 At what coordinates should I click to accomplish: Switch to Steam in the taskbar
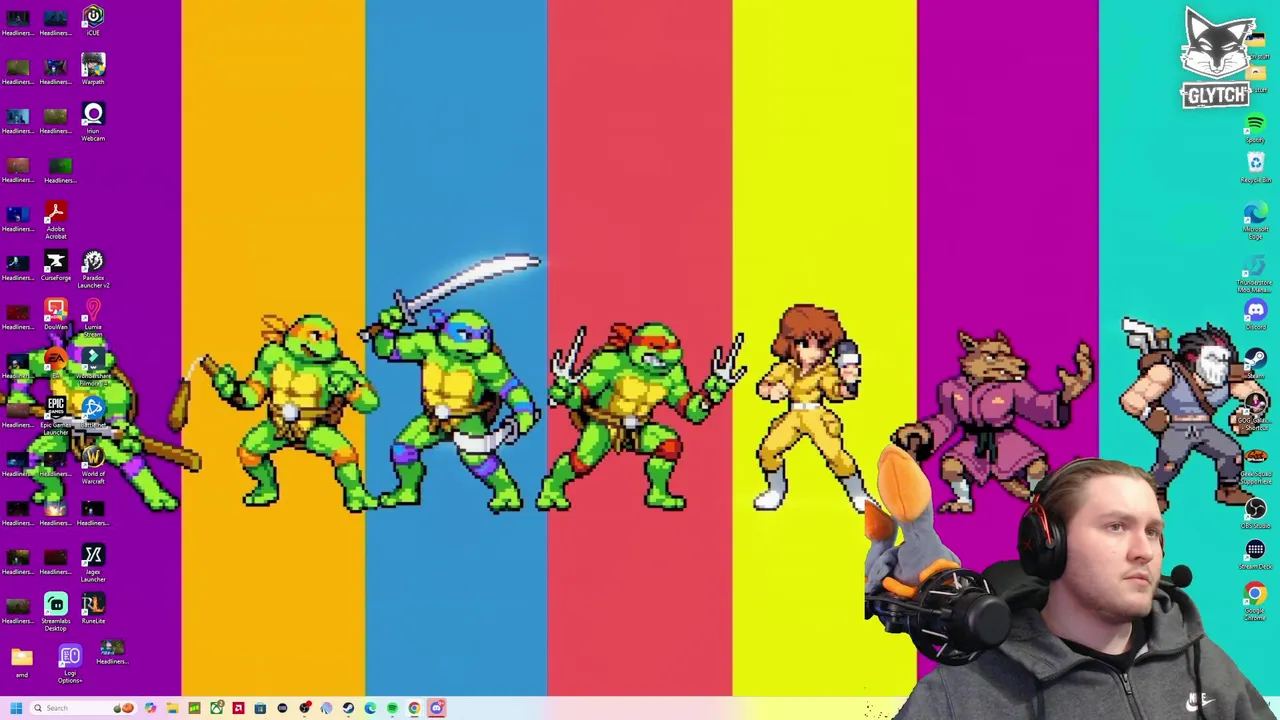point(348,708)
